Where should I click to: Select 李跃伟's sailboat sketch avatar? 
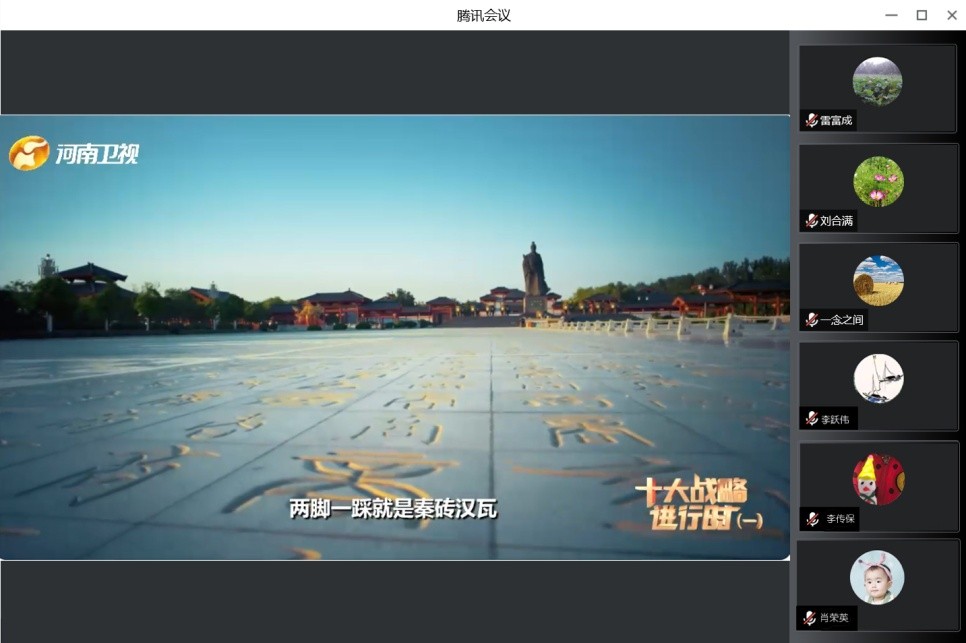click(x=878, y=379)
